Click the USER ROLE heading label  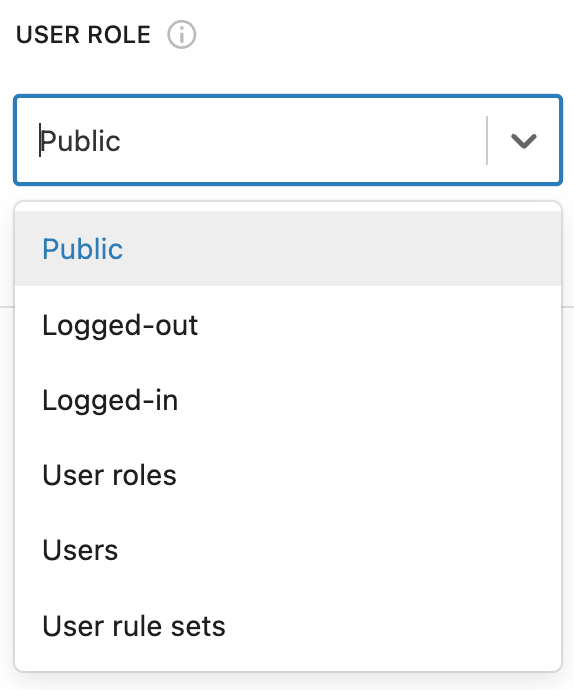tap(83, 35)
